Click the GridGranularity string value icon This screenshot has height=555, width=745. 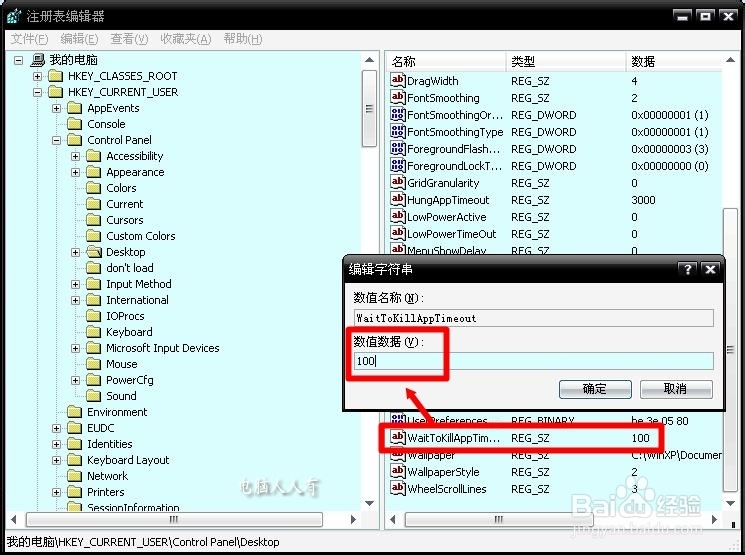[398, 182]
